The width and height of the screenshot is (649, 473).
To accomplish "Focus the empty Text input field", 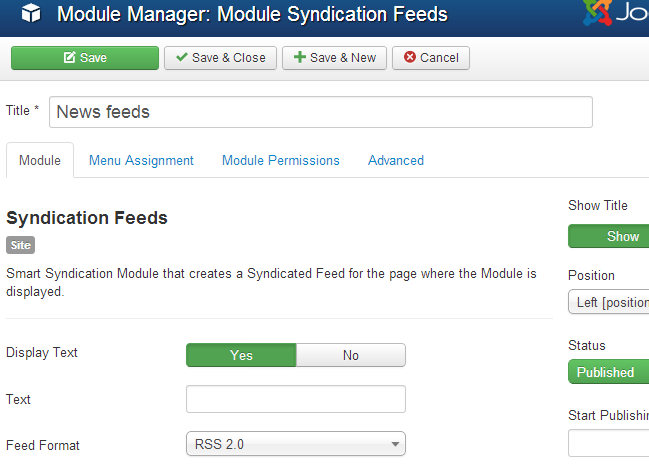I will coord(296,399).
